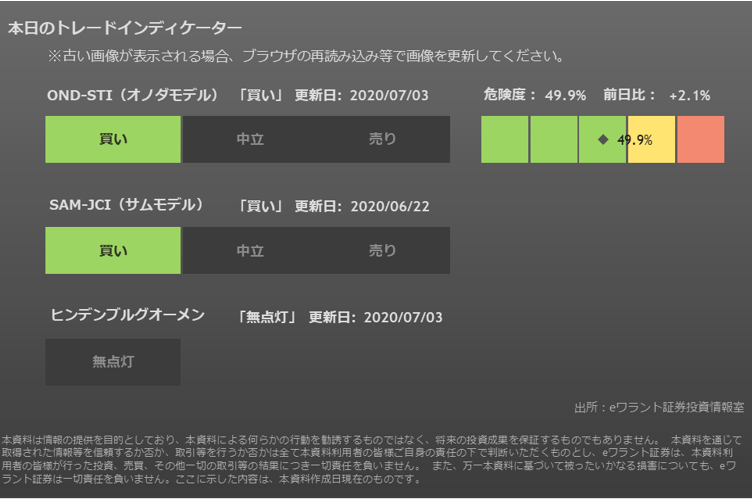
Task: Choose the SAM-JCI 中立 segment
Action: 249,251
